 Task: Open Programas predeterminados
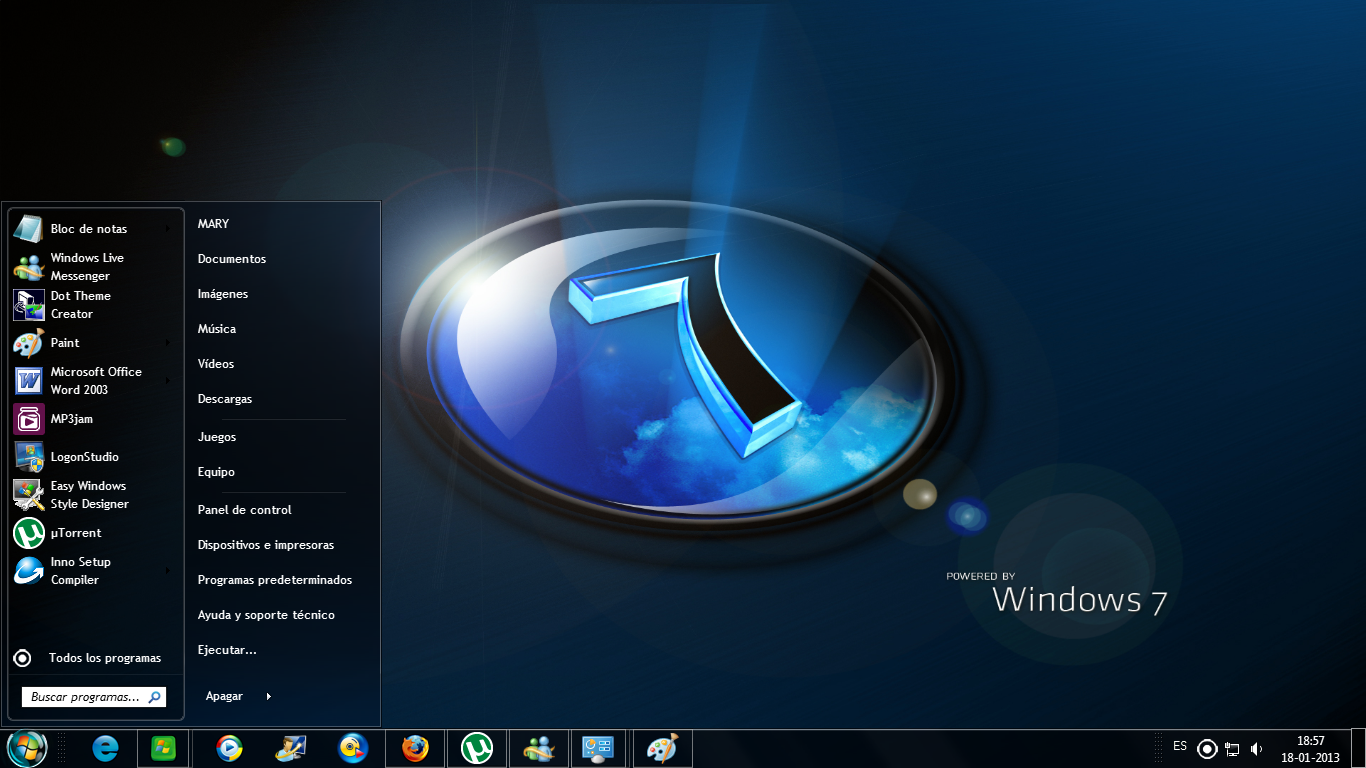tap(275, 580)
